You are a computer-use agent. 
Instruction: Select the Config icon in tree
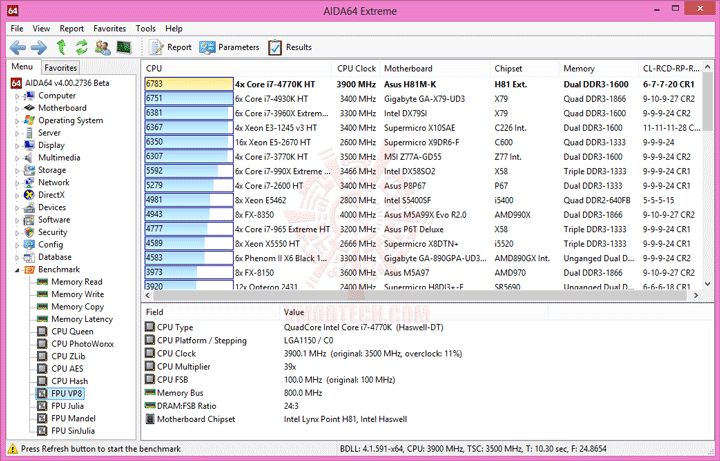29,245
